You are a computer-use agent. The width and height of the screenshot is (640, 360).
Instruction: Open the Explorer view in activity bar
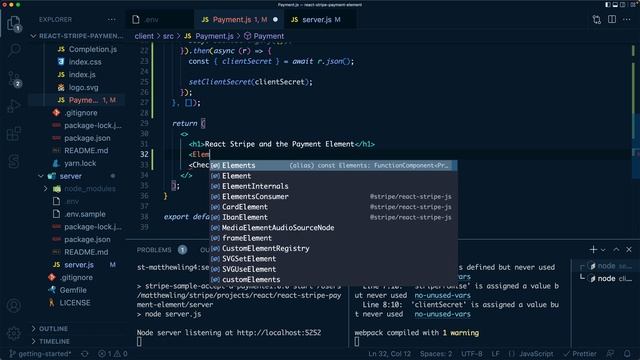(x=14, y=23)
